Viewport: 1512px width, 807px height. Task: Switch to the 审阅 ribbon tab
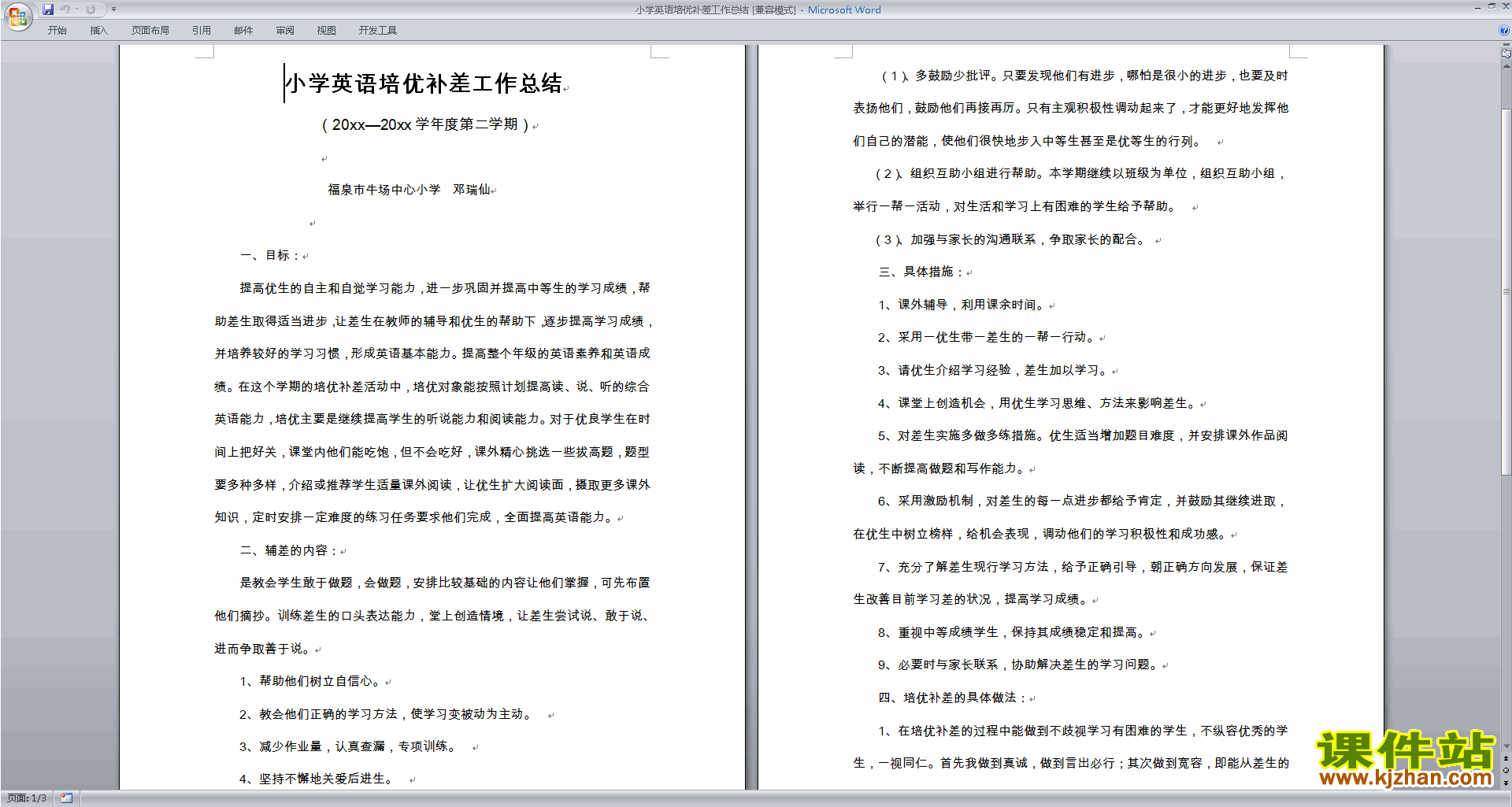285,30
